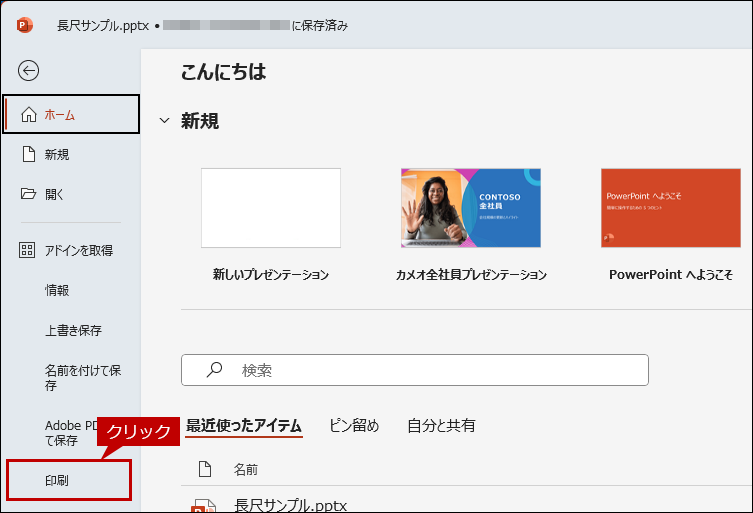Open カメオ全社員プレゼンテーション template thumbnail
This screenshot has width=753, height=513.
point(470,208)
